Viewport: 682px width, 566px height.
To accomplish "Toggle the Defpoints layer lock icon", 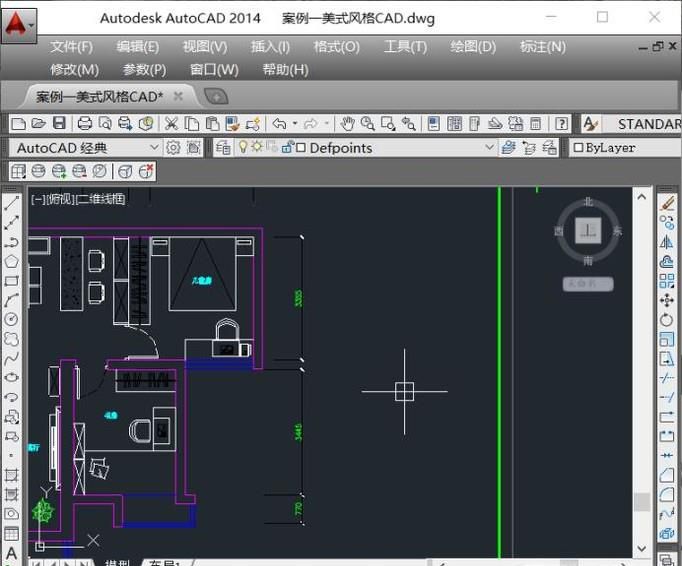I will click(287, 148).
